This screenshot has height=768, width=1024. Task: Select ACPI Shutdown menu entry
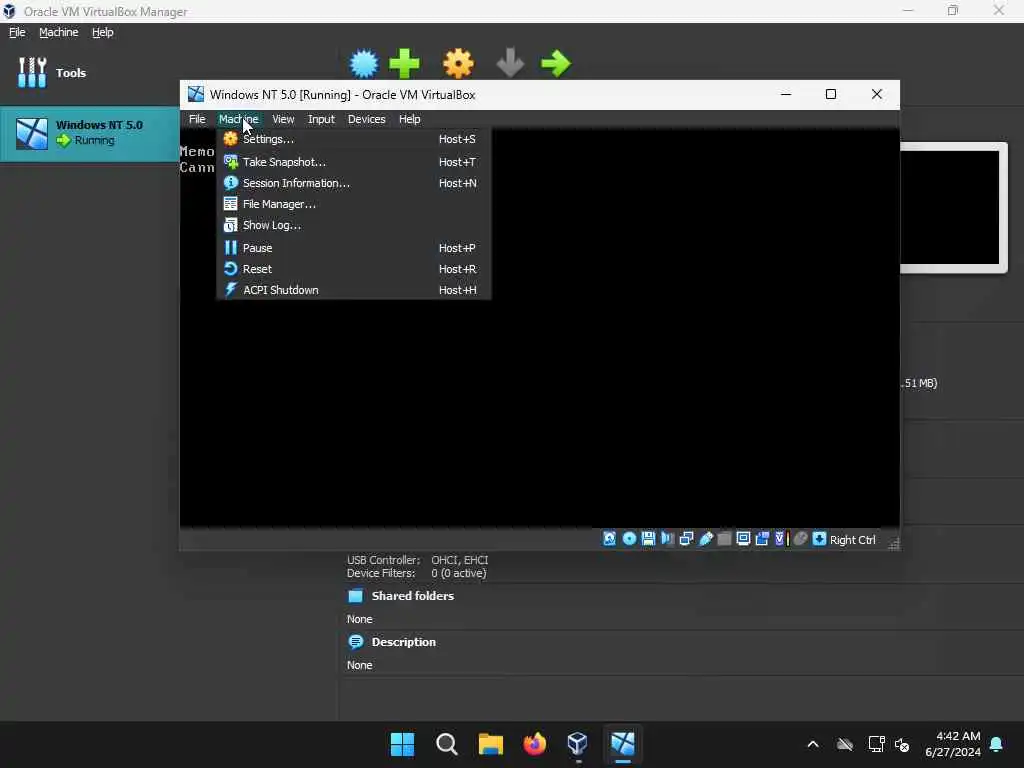[x=353, y=290]
